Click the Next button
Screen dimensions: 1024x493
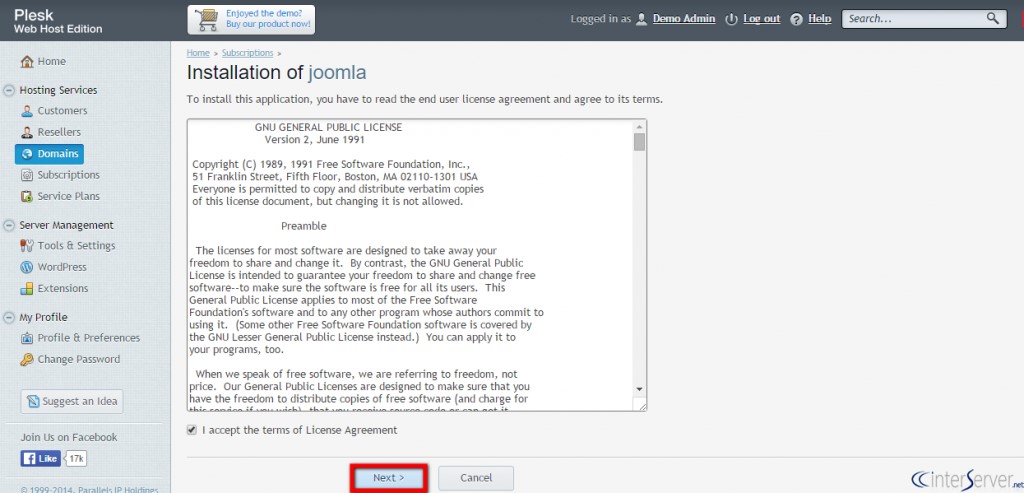tap(389, 478)
